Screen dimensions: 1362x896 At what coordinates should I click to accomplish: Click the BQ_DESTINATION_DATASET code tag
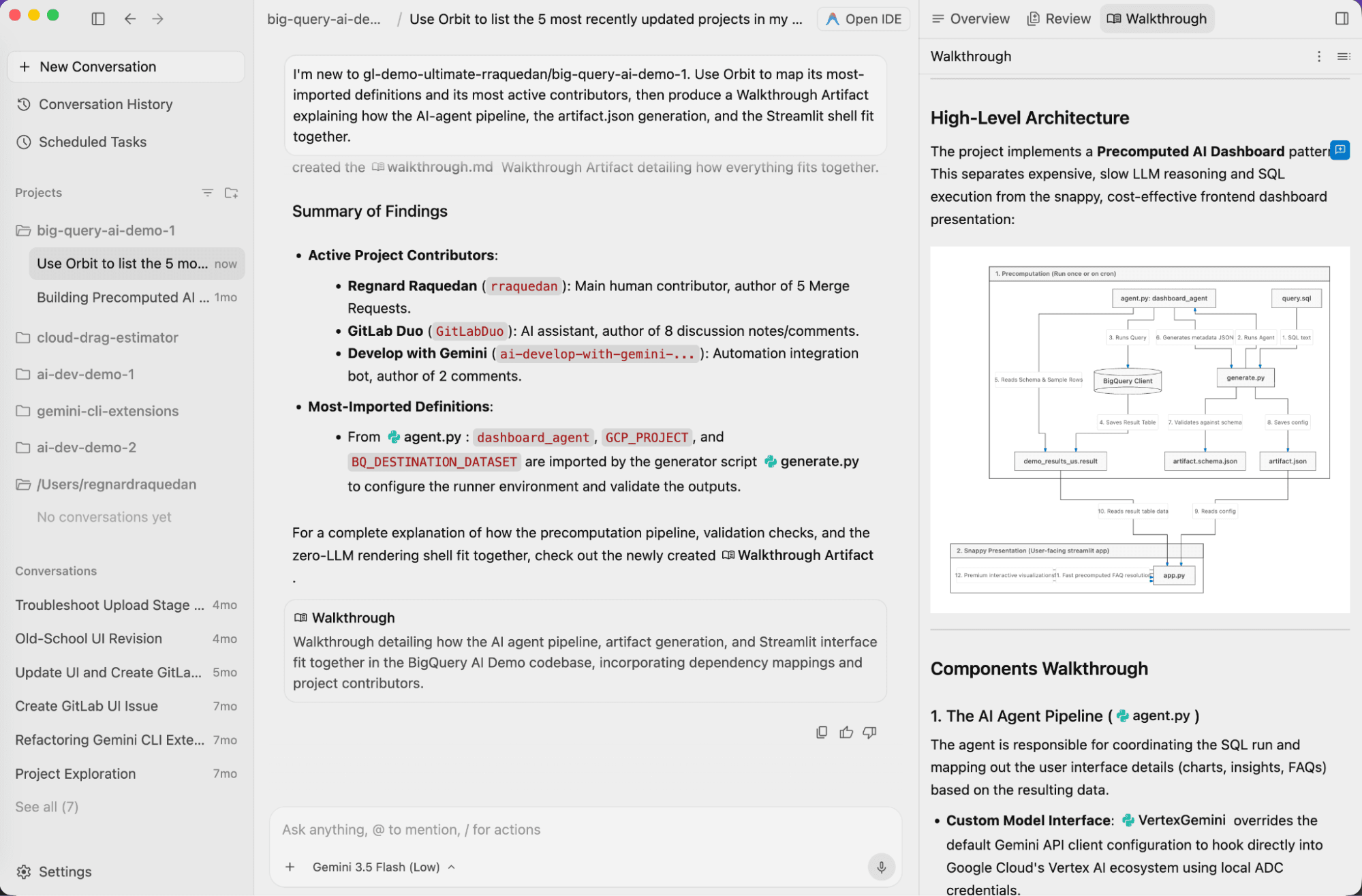(x=434, y=462)
